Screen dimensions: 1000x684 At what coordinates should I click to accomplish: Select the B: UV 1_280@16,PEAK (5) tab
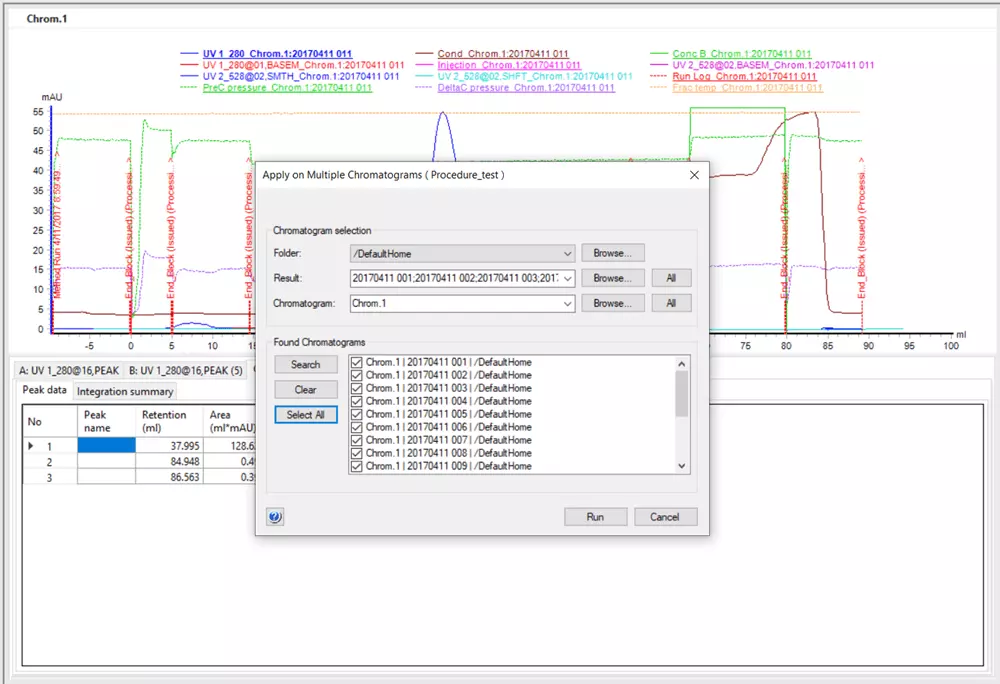185,370
